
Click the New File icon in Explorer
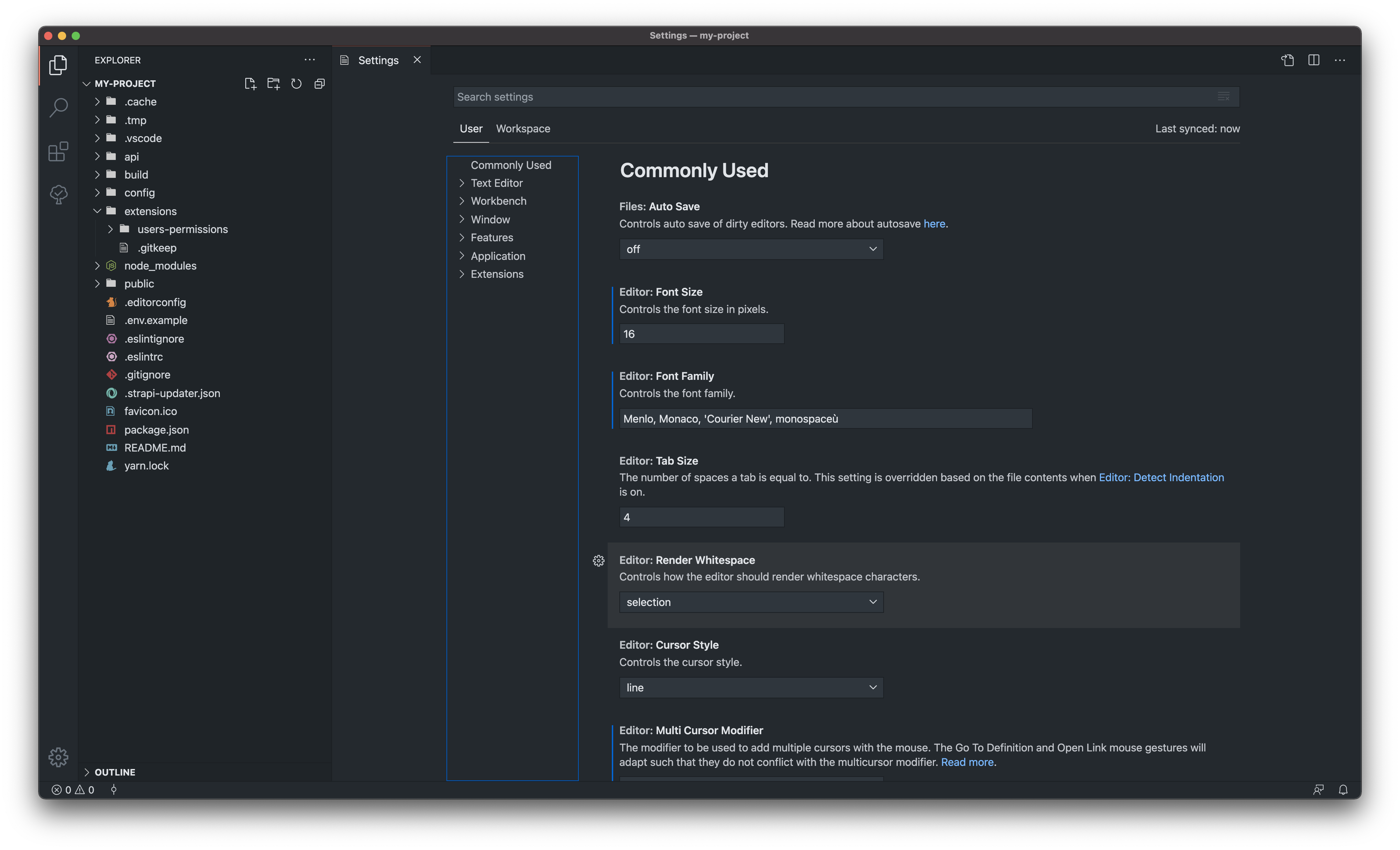click(250, 83)
